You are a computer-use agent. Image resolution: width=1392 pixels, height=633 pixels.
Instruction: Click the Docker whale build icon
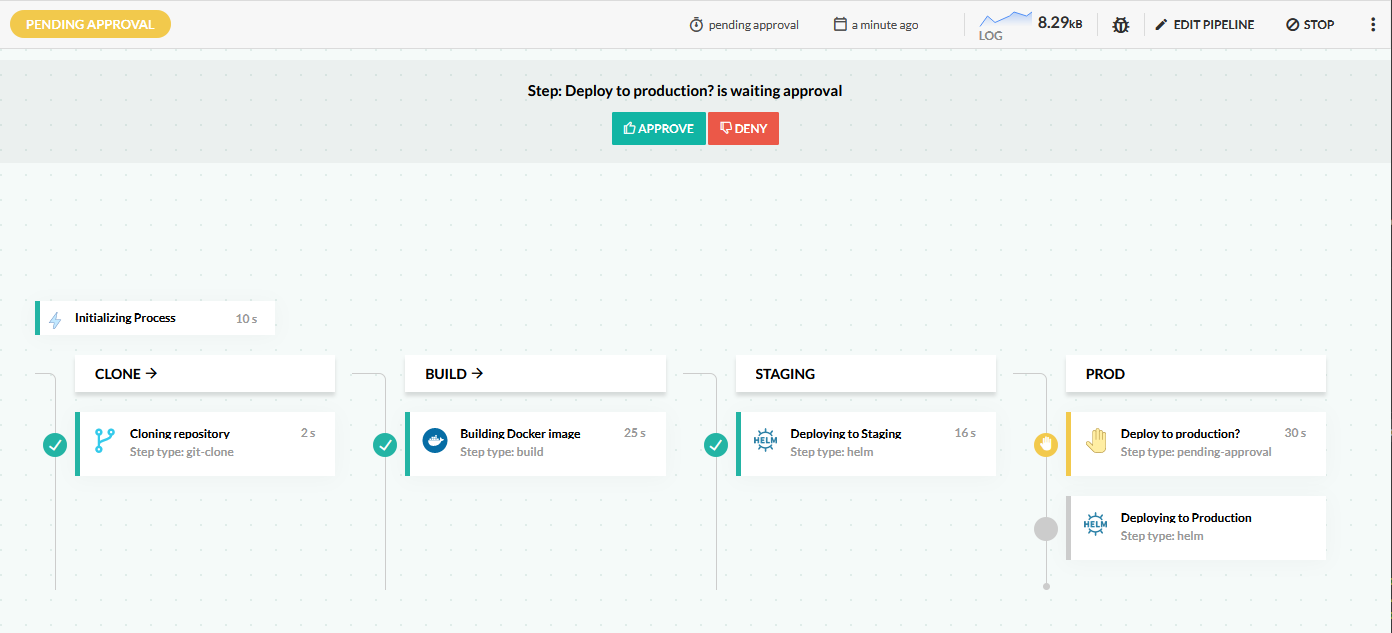click(435, 442)
